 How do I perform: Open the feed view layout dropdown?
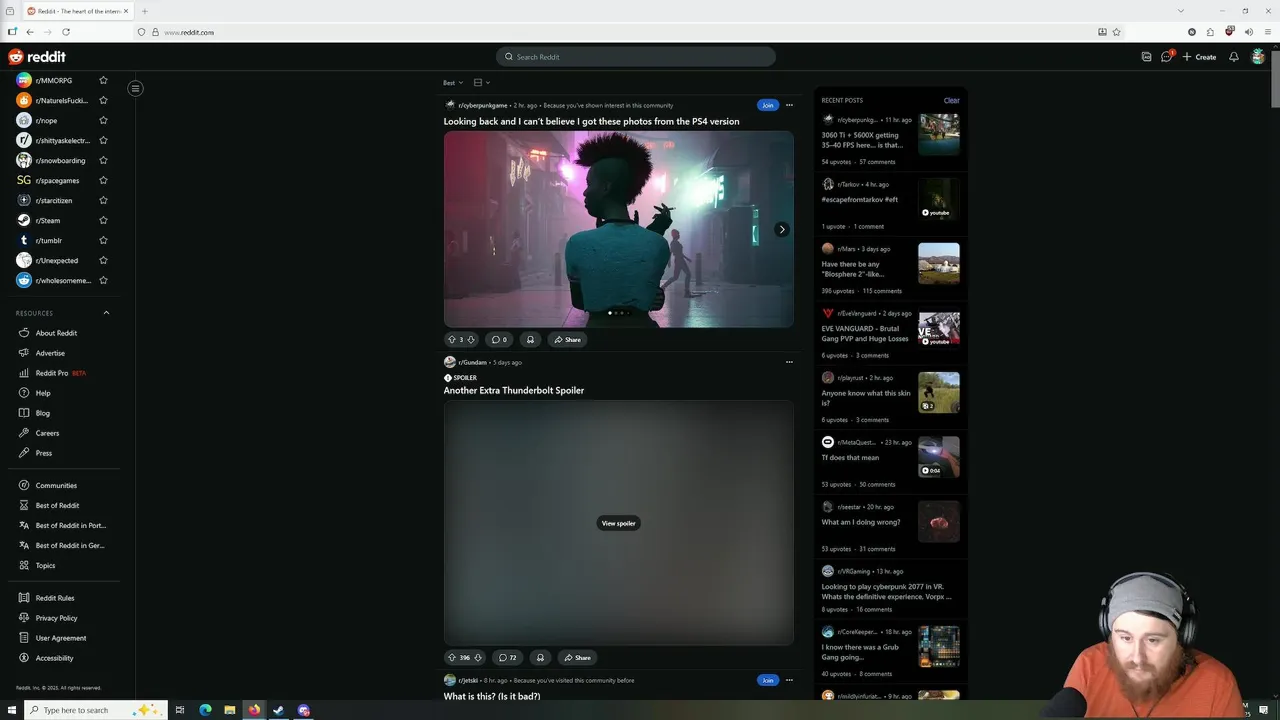[x=481, y=83]
